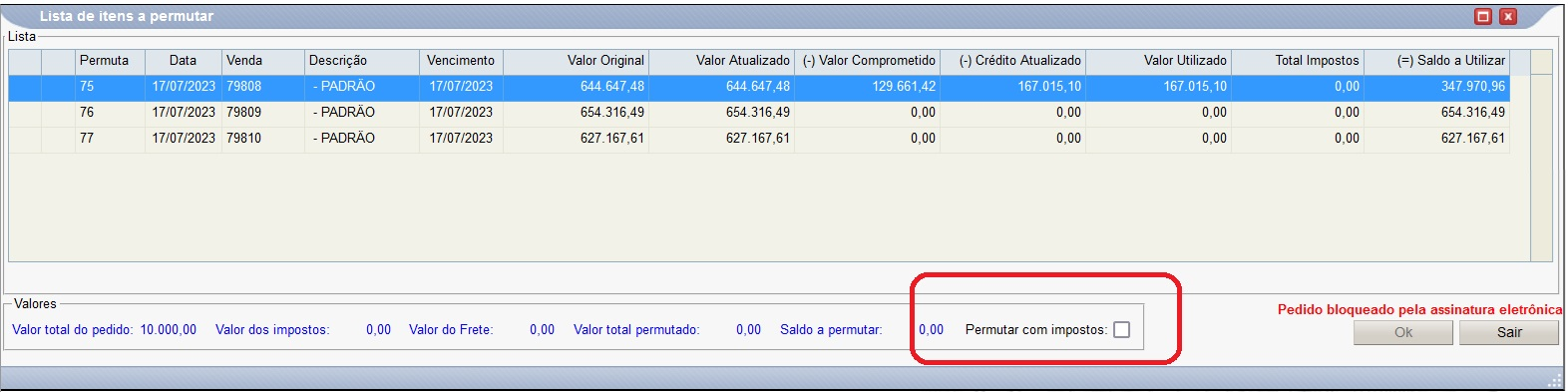Viewport: 1568px width, 392px height.
Task: Click crédito atualizado 167.015,10 cell
Action: click(1012, 87)
